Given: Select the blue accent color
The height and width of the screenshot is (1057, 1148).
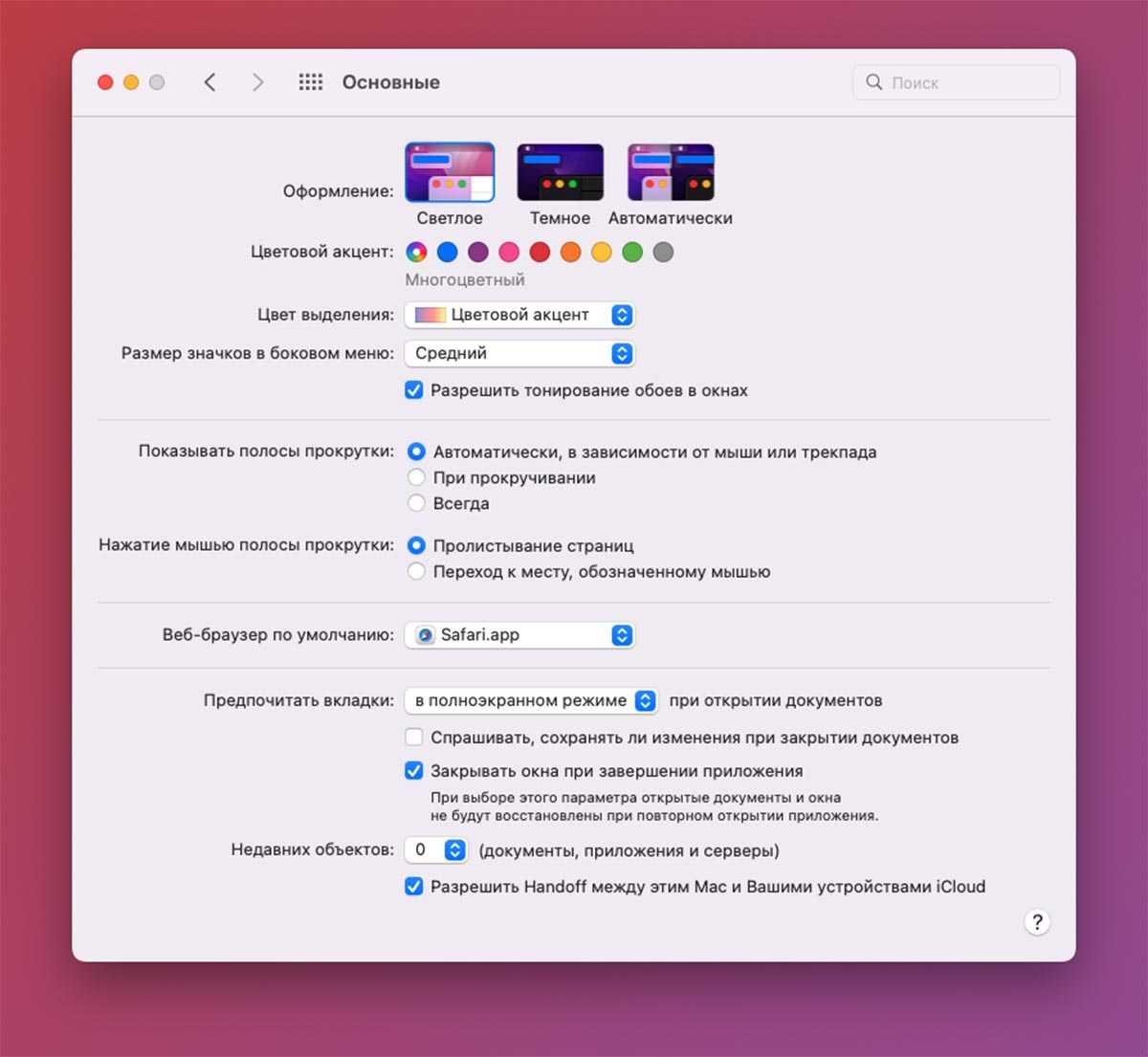Looking at the screenshot, I should click(x=447, y=253).
